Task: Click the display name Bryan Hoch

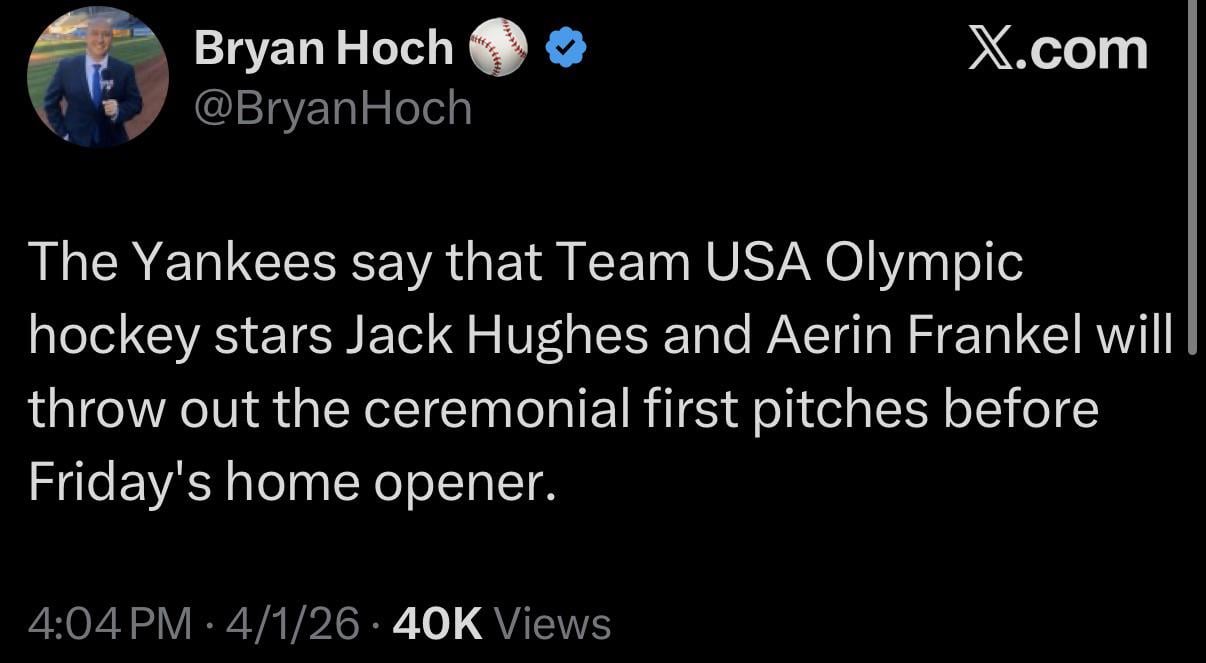Action: (x=322, y=44)
